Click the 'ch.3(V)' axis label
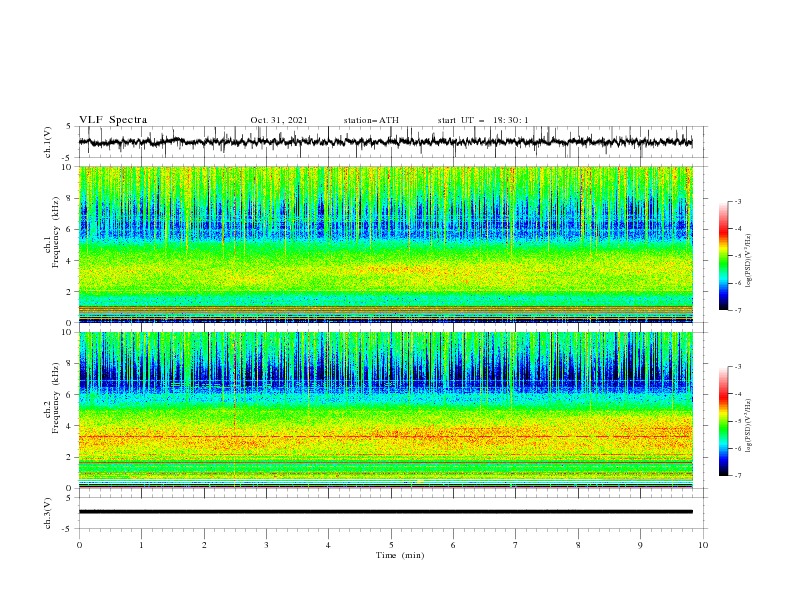 pyautogui.click(x=48, y=513)
